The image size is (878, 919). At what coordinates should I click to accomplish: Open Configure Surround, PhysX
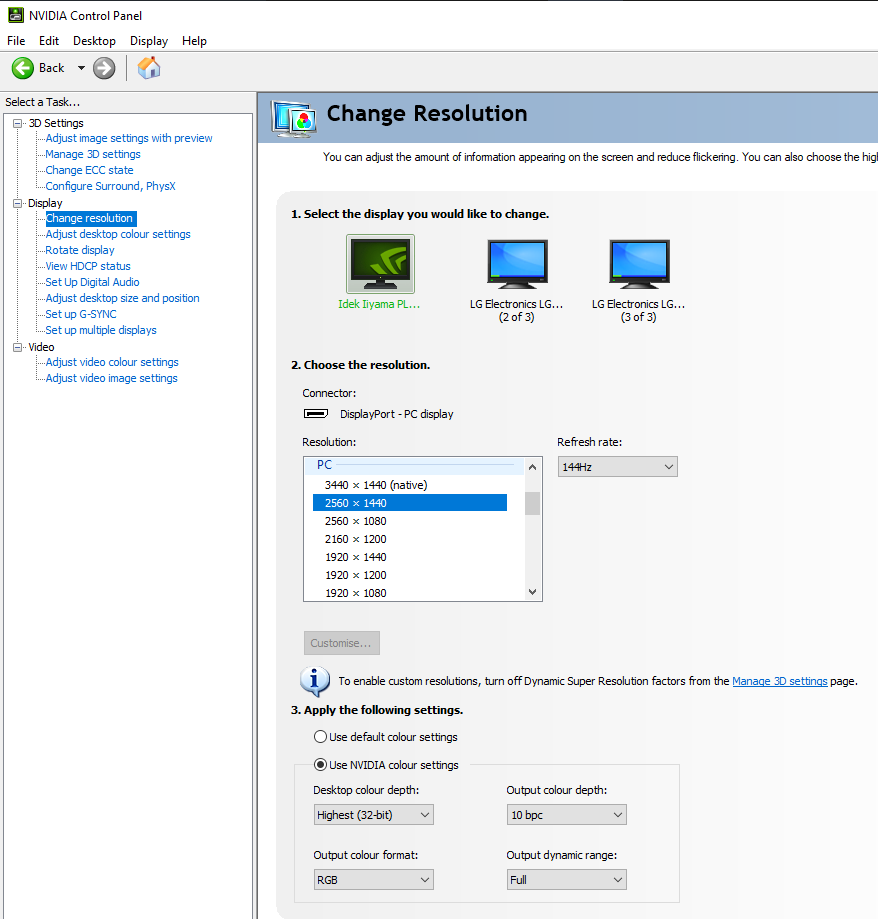point(111,186)
